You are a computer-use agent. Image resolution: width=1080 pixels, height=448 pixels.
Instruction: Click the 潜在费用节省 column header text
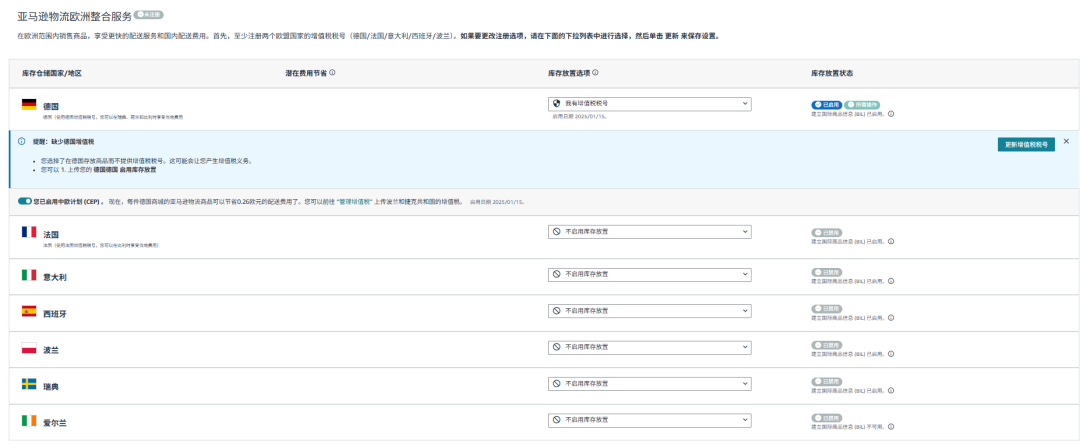(306, 73)
